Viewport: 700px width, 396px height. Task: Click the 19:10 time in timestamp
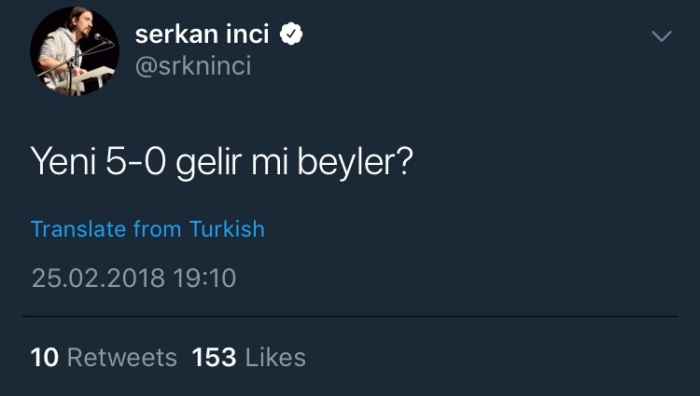(204, 278)
